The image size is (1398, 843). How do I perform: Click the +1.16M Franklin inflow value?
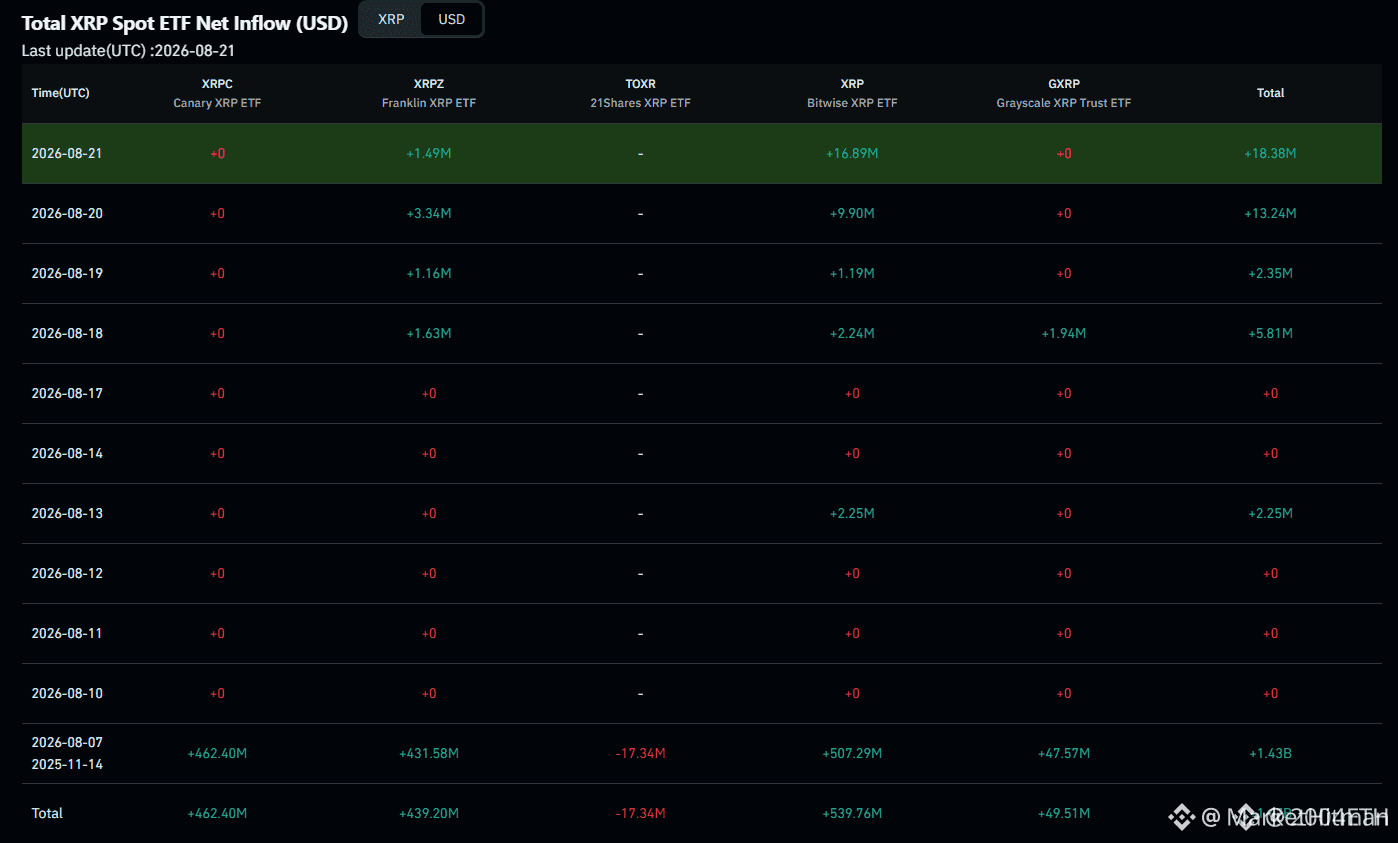point(429,273)
